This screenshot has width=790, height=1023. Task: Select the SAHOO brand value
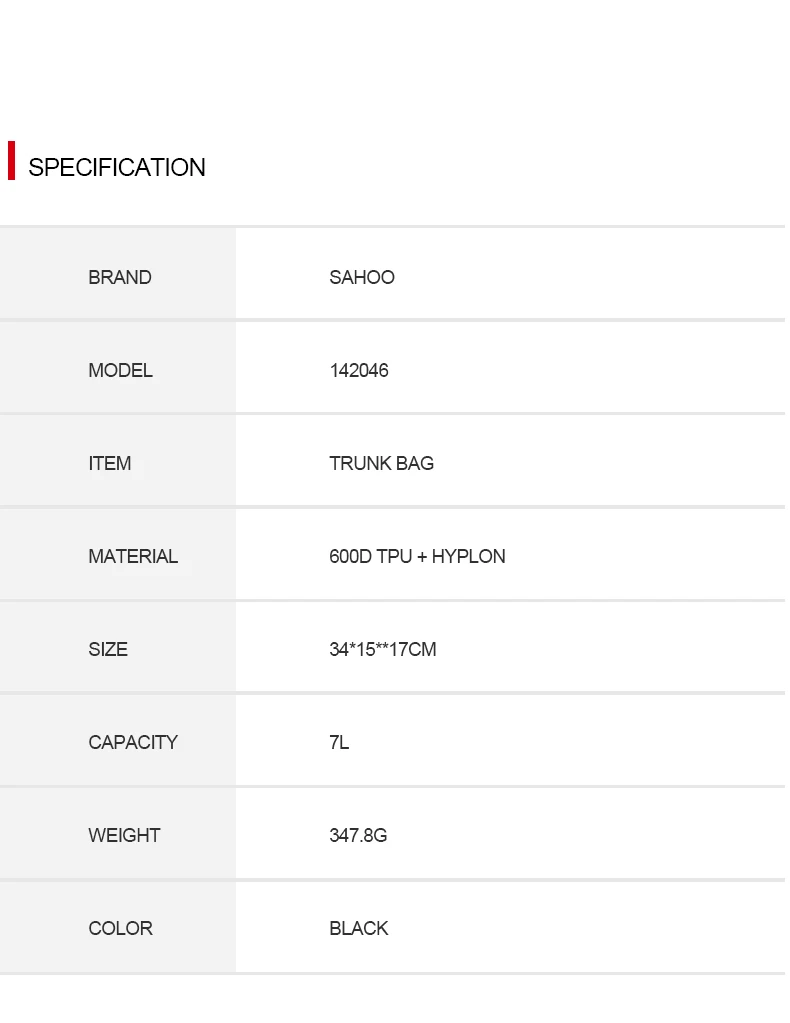coord(362,277)
